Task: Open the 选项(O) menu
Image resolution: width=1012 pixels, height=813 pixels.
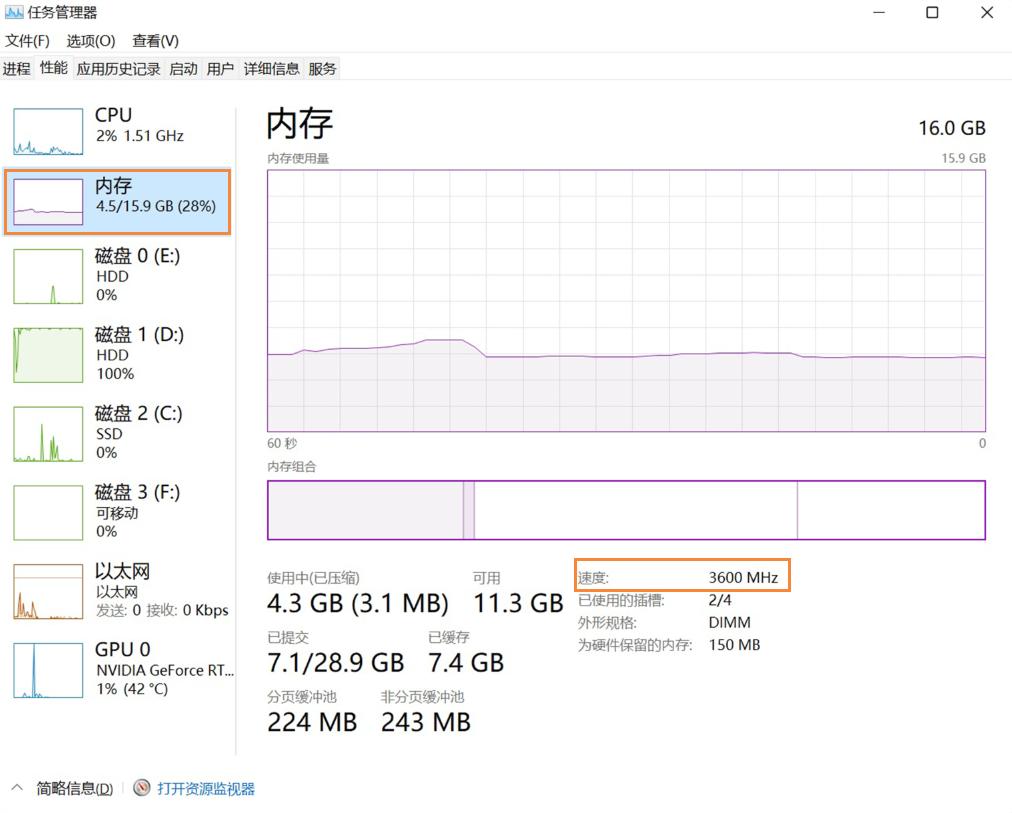Action: point(90,41)
